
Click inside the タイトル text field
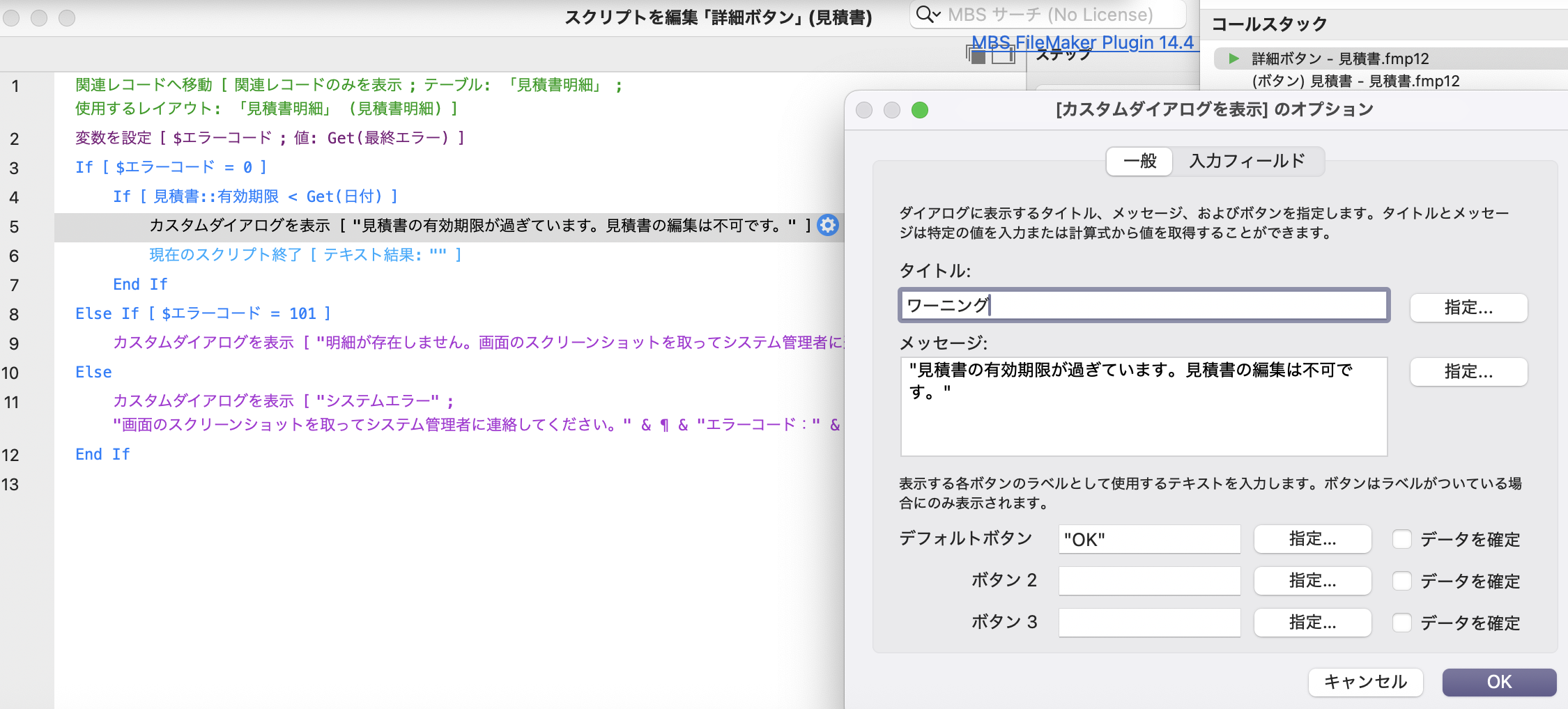[x=1143, y=306]
